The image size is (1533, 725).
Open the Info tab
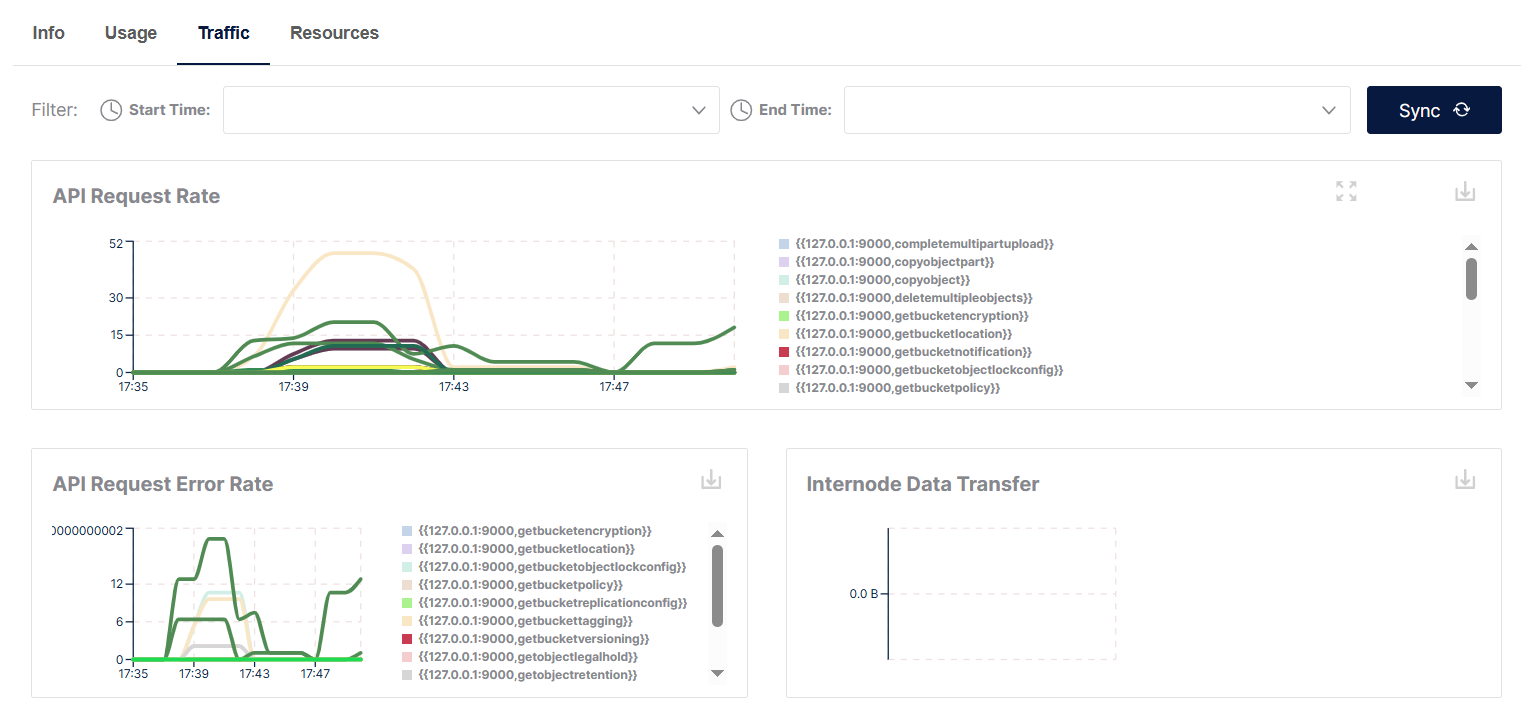click(x=48, y=33)
